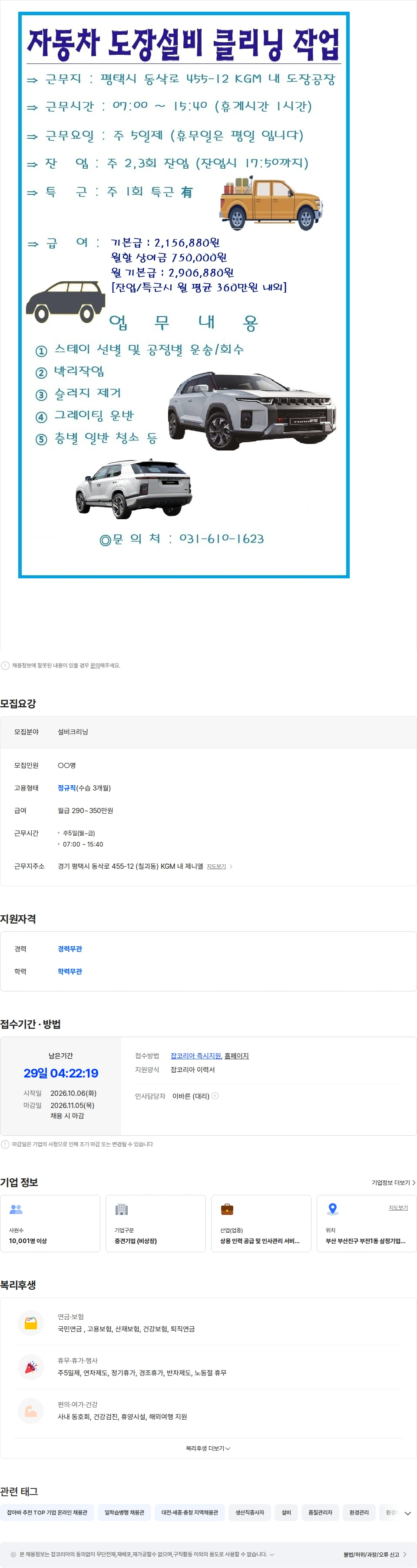Open the 문의 inquiry link
Image resolution: width=417 pixels, height=1568 pixels.
(95, 665)
